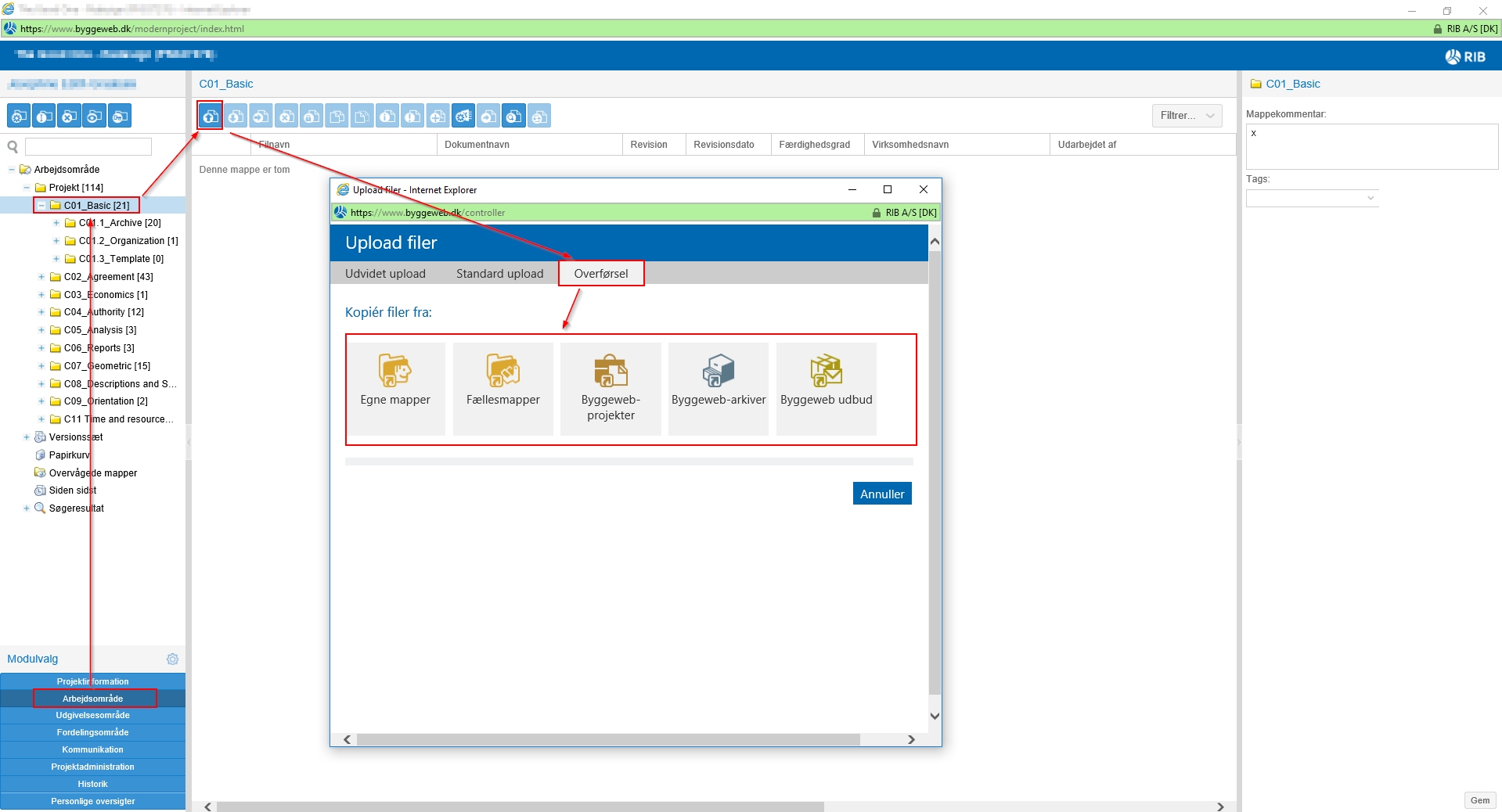Click the delete folder icon
The width and height of the screenshot is (1502, 812).
tap(70, 117)
